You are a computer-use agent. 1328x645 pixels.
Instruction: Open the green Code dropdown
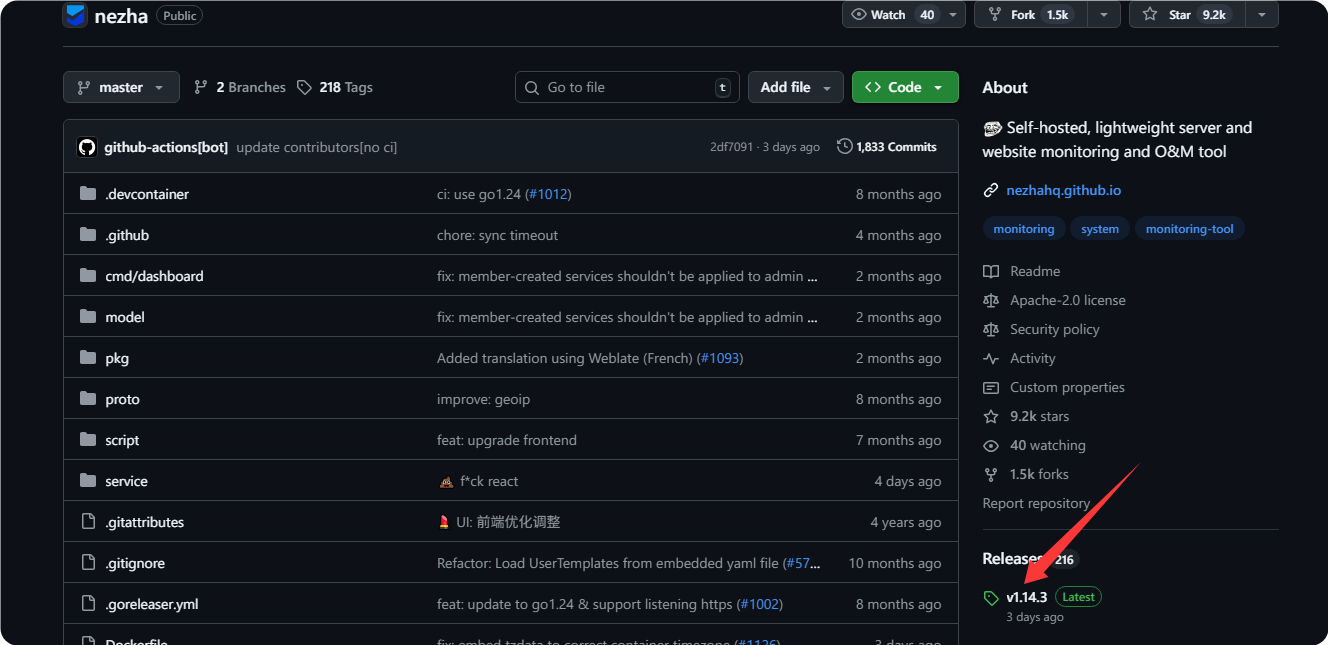coord(904,87)
